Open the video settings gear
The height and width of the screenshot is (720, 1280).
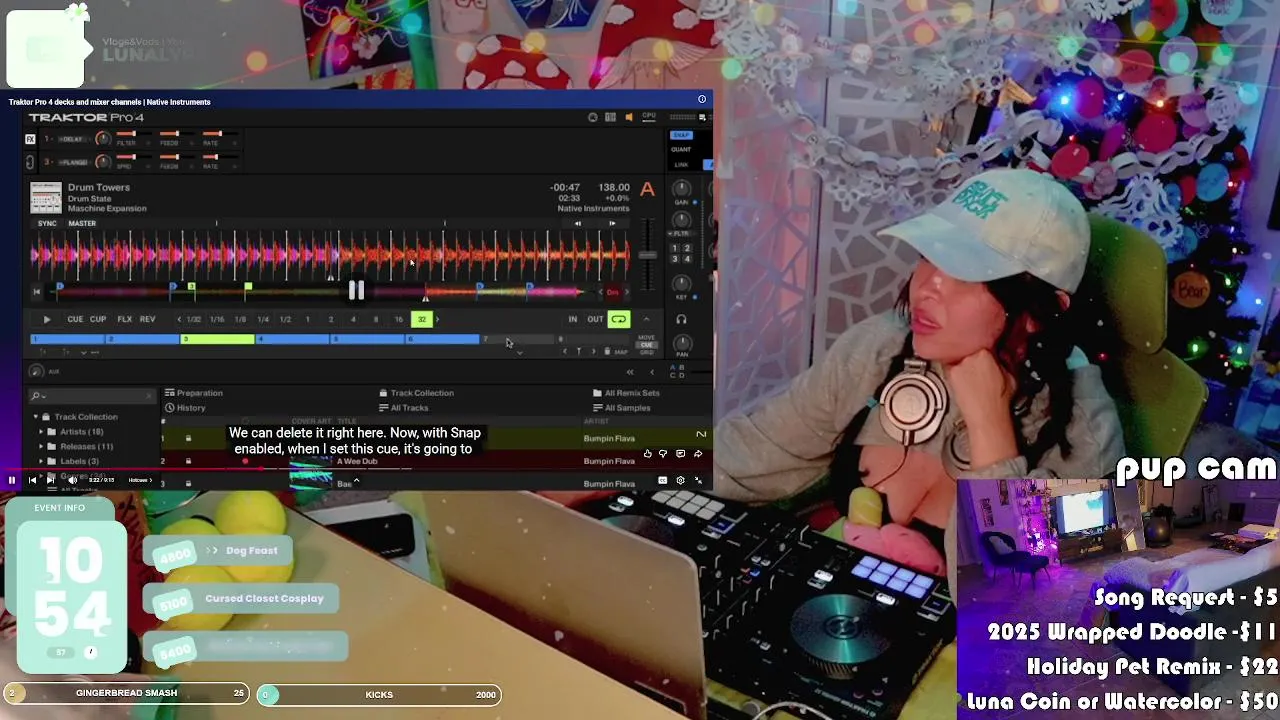tap(680, 480)
